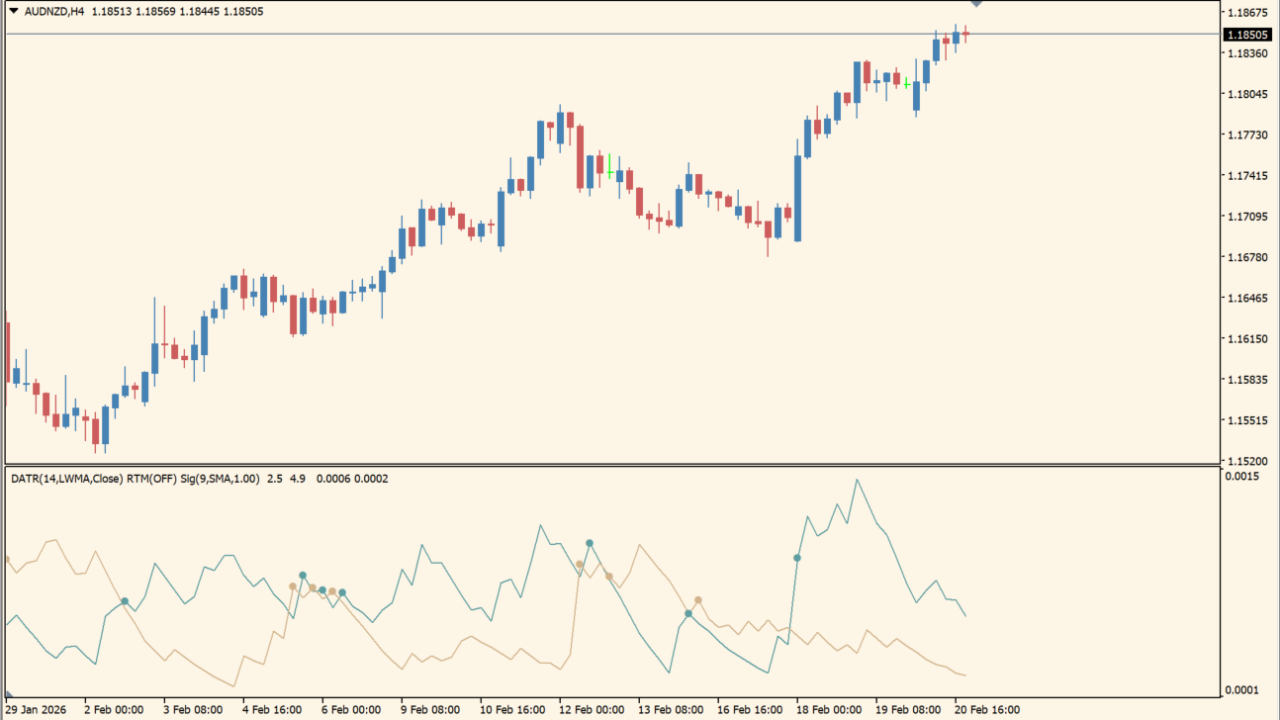
Task: Click the 9 Feb 08:00 time label
Action: coord(433,710)
